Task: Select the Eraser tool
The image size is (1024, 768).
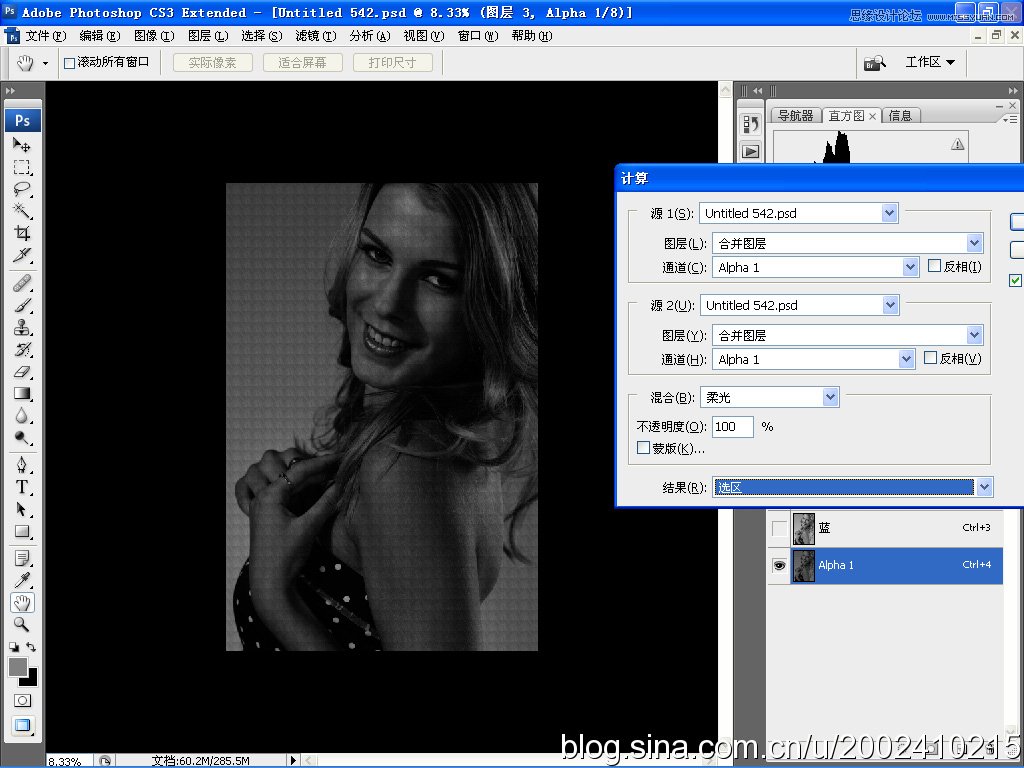Action: click(x=22, y=372)
